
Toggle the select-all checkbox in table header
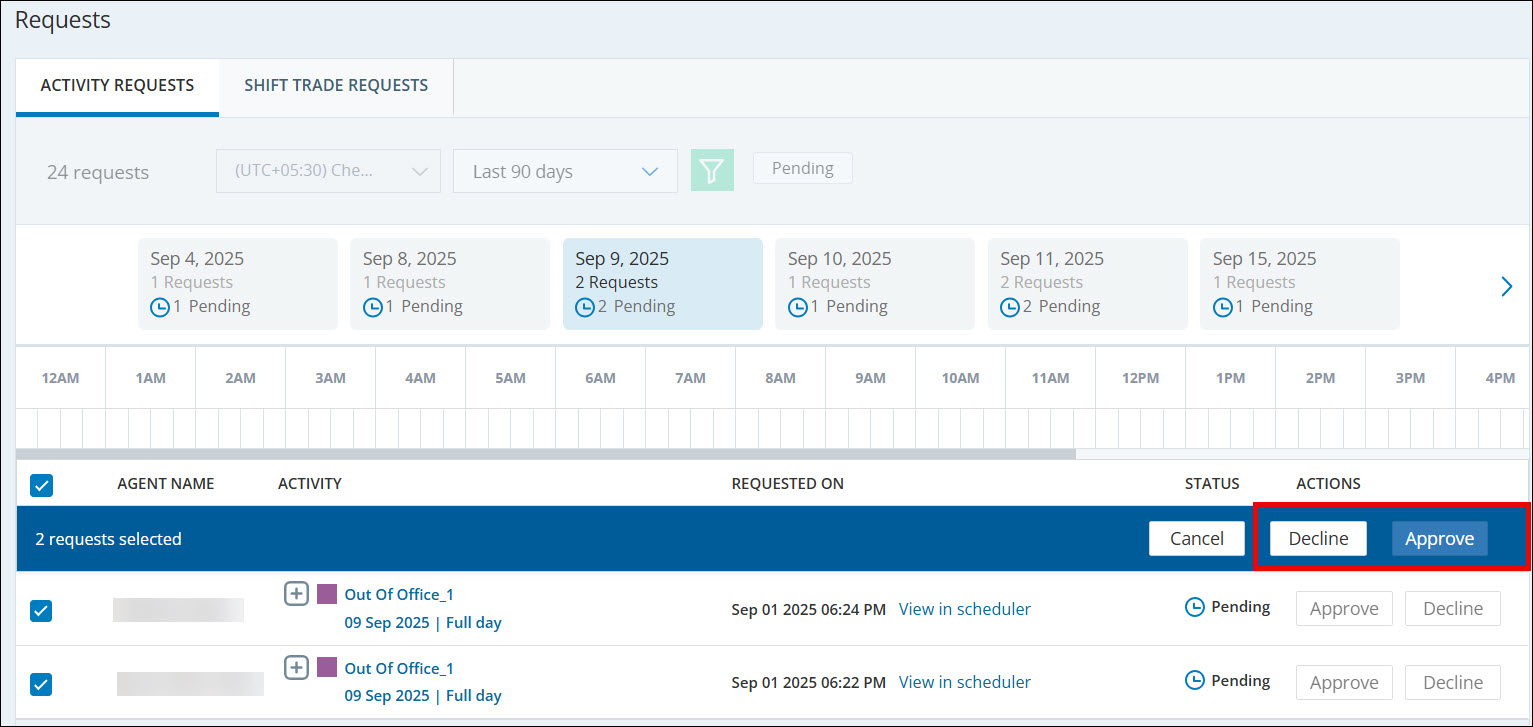click(x=41, y=486)
